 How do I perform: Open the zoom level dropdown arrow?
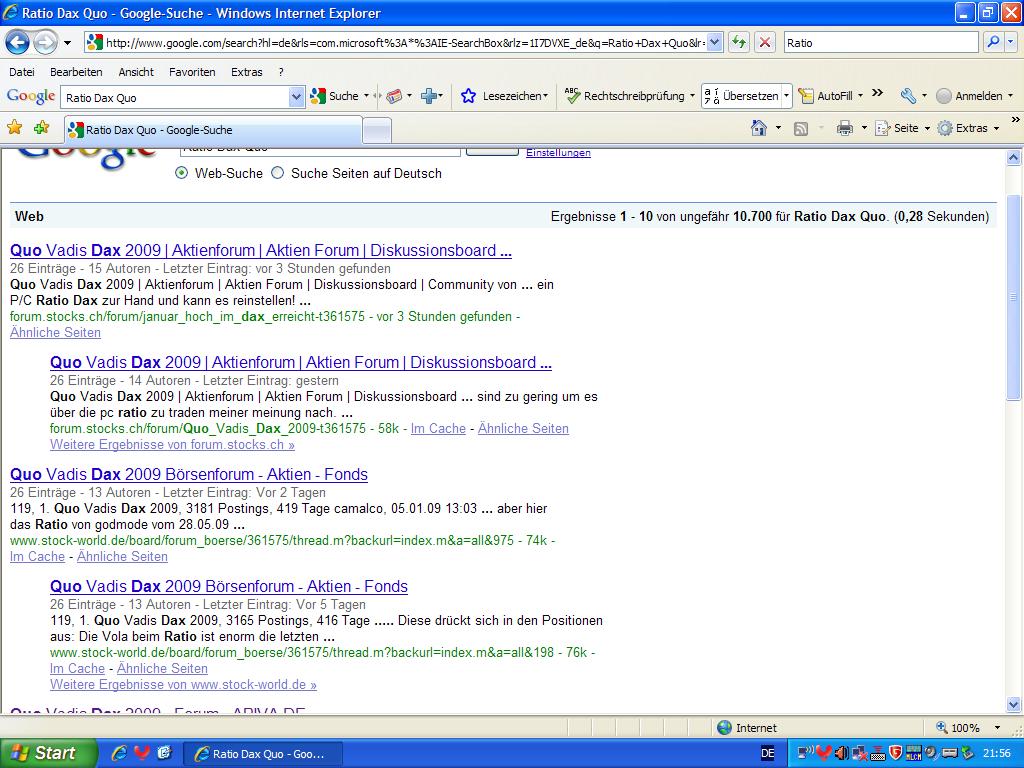click(997, 728)
